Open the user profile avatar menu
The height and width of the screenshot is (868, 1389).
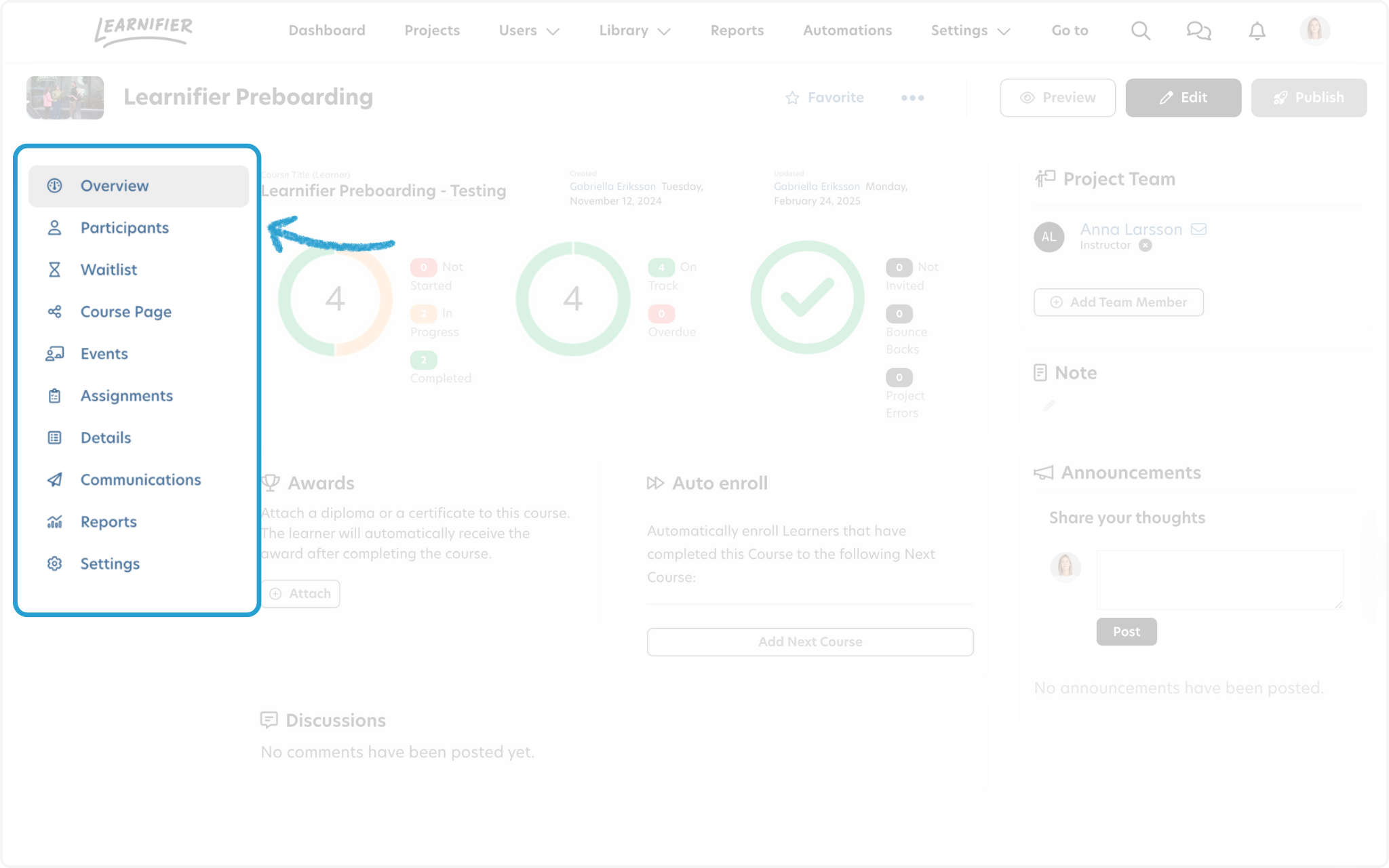[x=1314, y=31]
